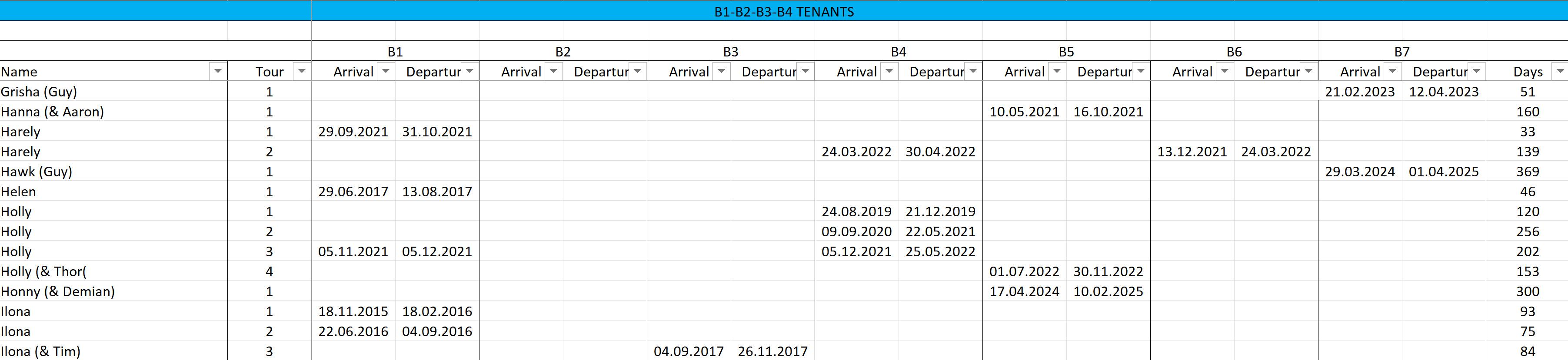Open the B2 Arrival filter dropdown
This screenshot has width=1568, height=360.
pos(553,72)
